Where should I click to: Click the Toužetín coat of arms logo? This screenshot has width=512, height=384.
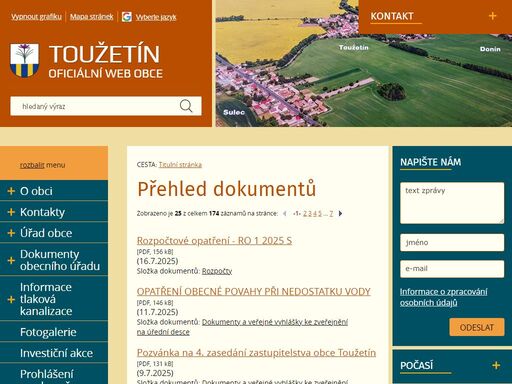24,60
